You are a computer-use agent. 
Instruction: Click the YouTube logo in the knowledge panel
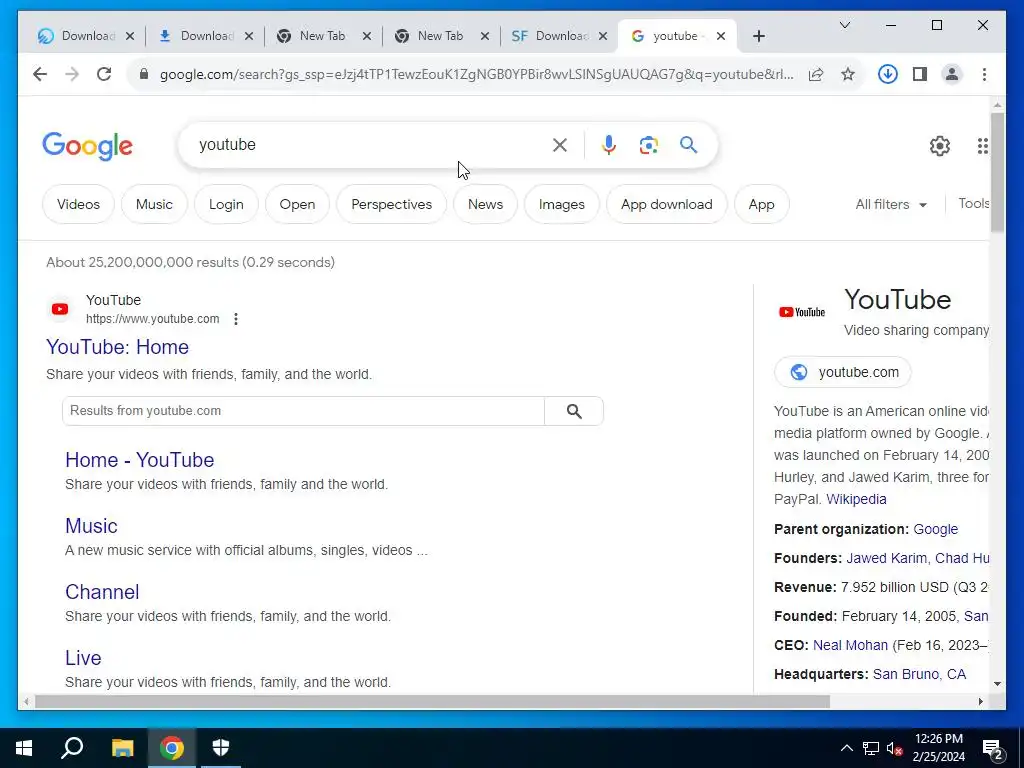point(802,312)
